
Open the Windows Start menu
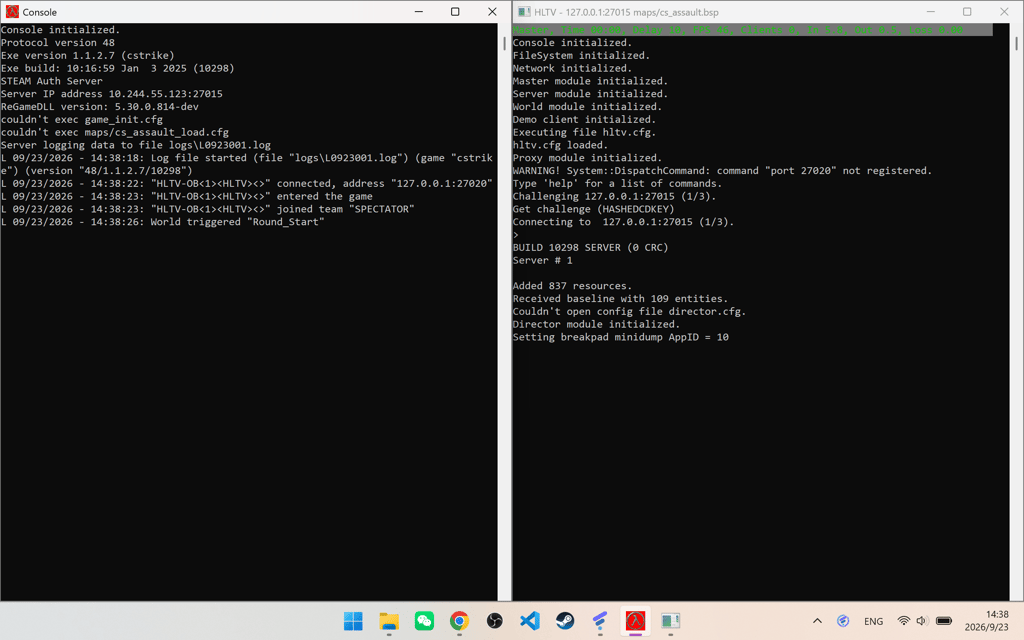point(353,620)
